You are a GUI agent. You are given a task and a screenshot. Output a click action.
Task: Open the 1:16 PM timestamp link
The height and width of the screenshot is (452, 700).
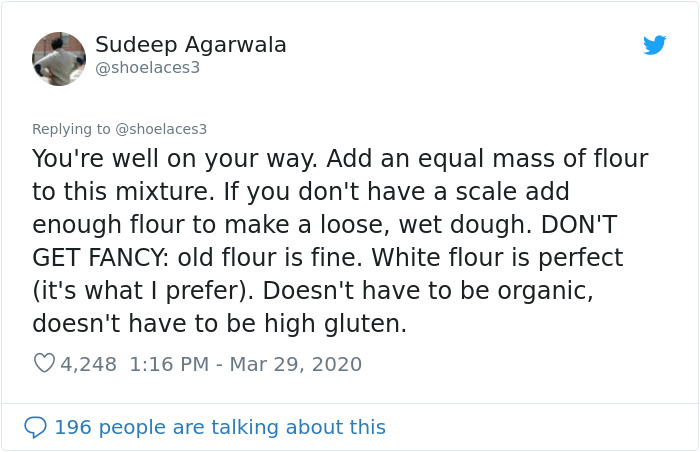(172, 364)
